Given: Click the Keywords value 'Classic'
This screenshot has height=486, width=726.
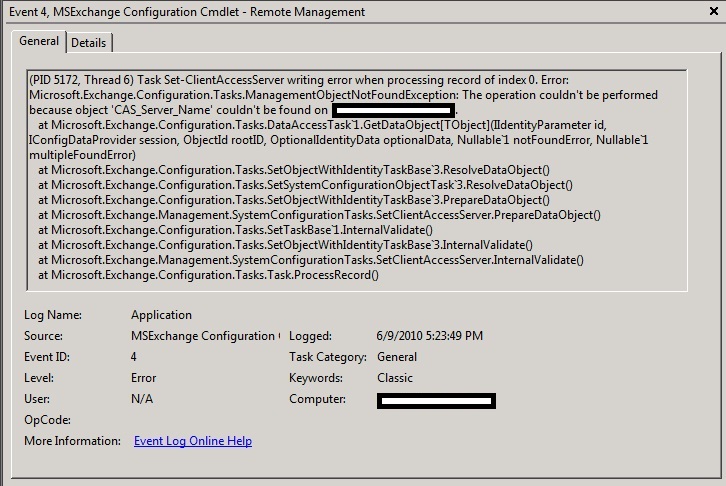Looking at the screenshot, I should pos(394,378).
